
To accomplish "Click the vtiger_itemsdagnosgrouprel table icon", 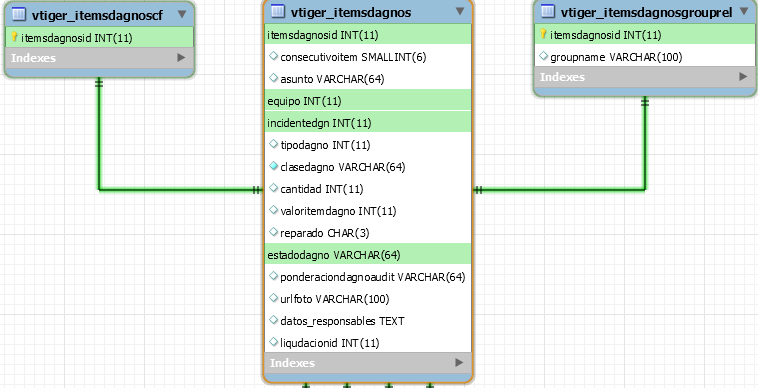I will 548,11.
